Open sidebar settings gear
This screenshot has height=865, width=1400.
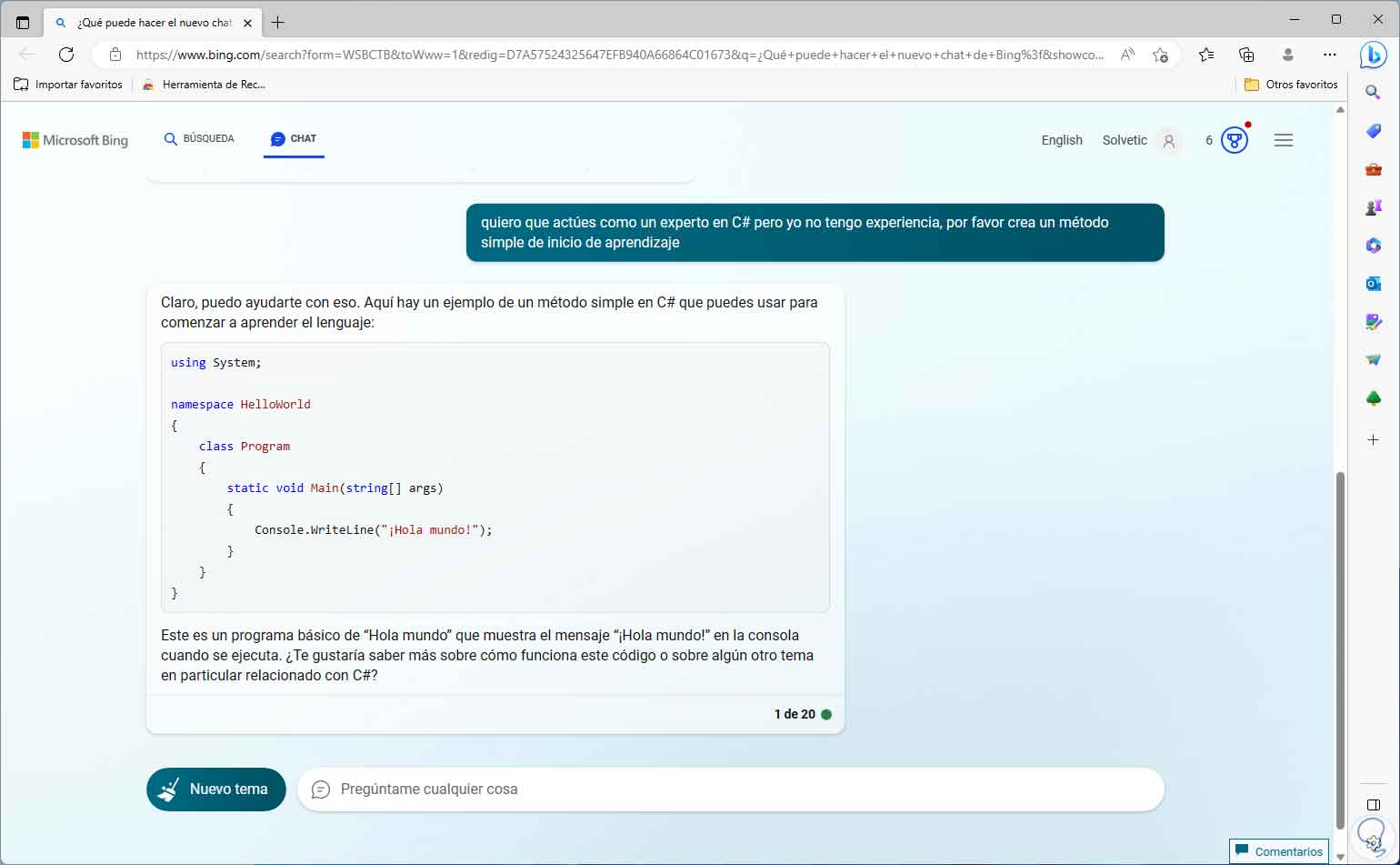point(1374,843)
